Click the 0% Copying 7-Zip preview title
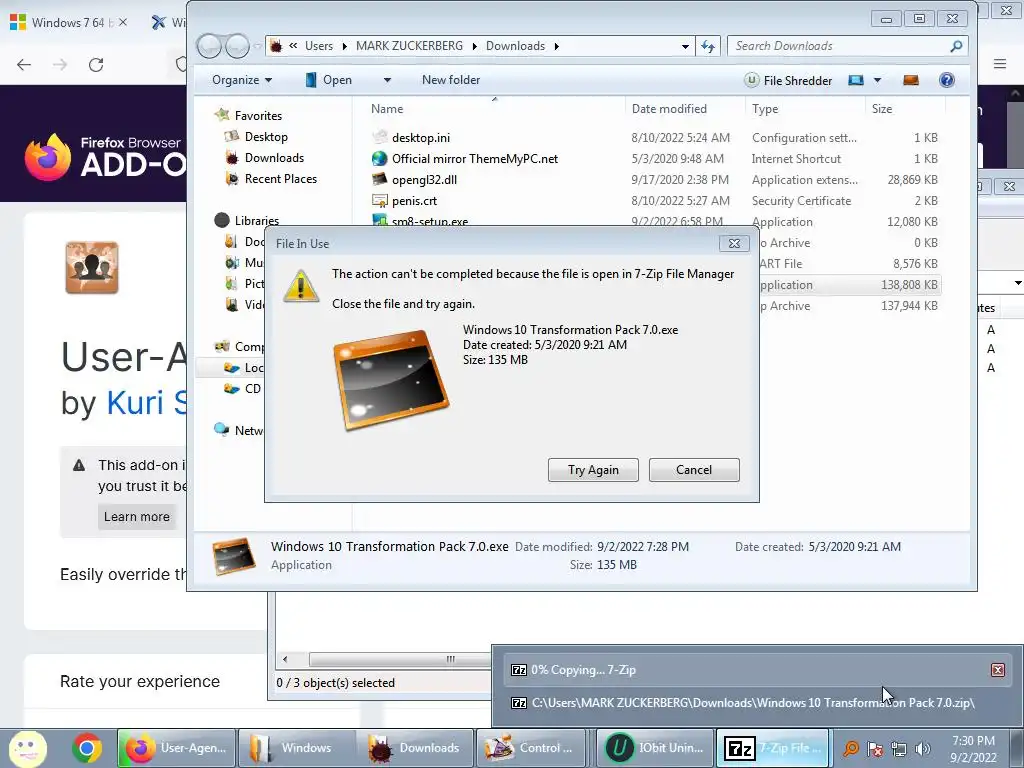1024x768 pixels. pos(583,669)
